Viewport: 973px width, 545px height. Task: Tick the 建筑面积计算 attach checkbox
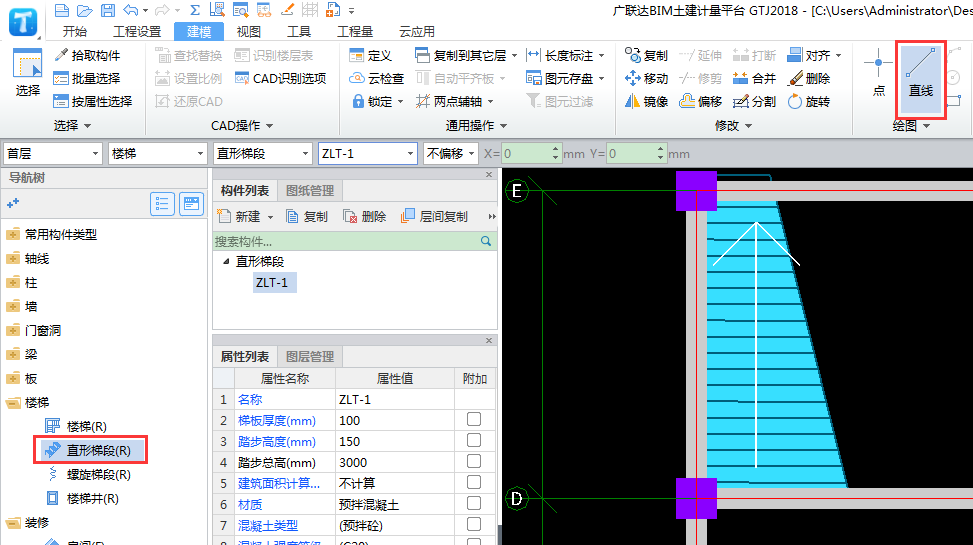click(474, 482)
